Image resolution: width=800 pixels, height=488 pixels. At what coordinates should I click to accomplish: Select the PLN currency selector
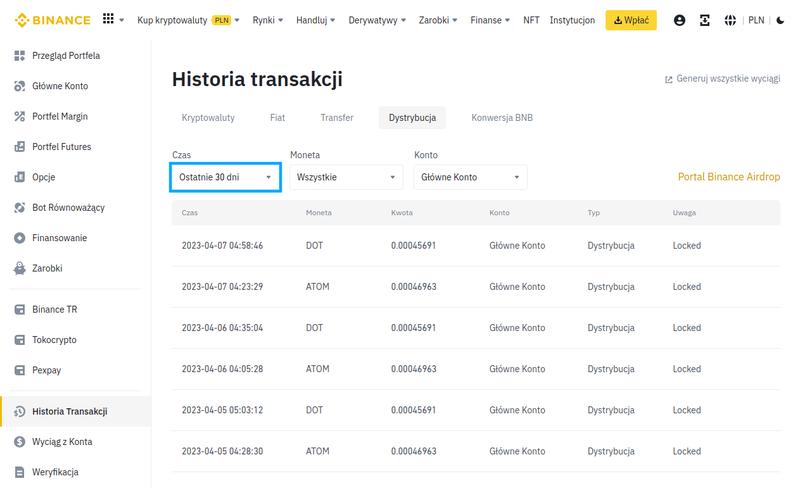756,20
